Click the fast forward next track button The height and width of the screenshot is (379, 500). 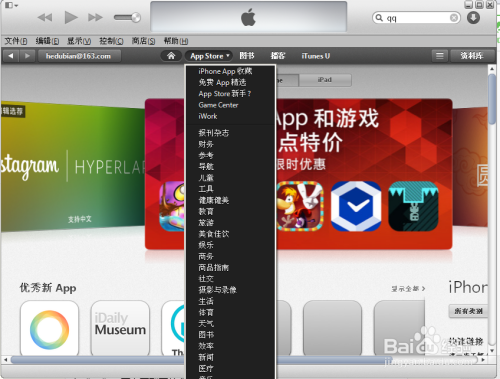(95, 17)
